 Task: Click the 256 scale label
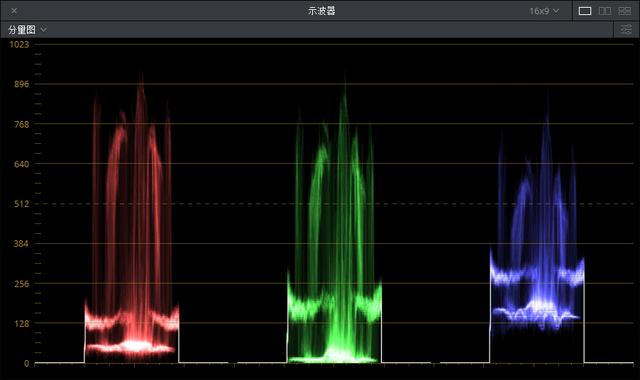coord(22,284)
